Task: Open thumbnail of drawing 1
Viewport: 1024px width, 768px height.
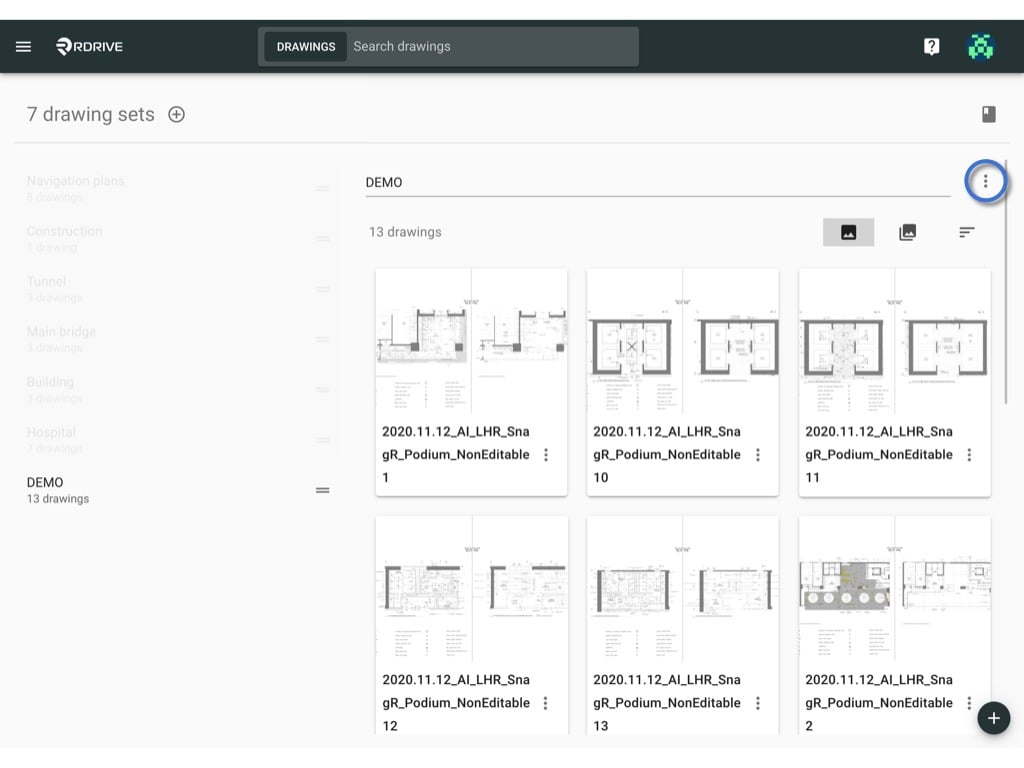Action: point(472,342)
